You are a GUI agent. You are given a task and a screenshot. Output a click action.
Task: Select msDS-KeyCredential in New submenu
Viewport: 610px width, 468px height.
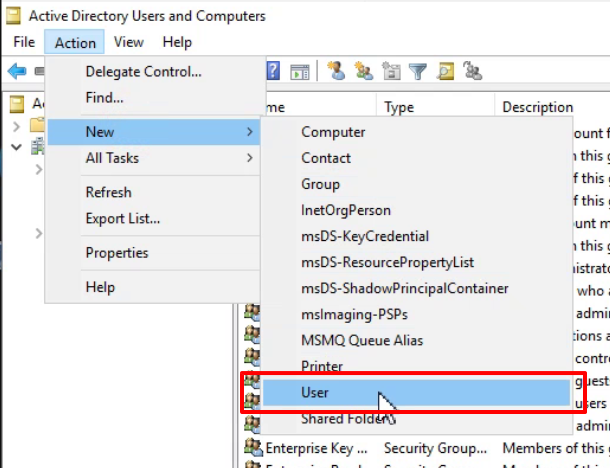(416, 236)
